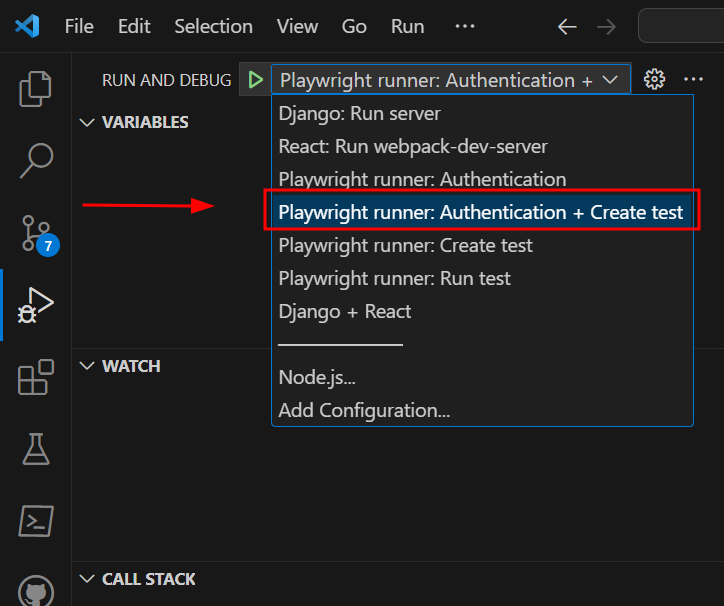The image size is (724, 606).
Task: Select Playwright runner: Authentication configuration
Action: click(x=482, y=179)
